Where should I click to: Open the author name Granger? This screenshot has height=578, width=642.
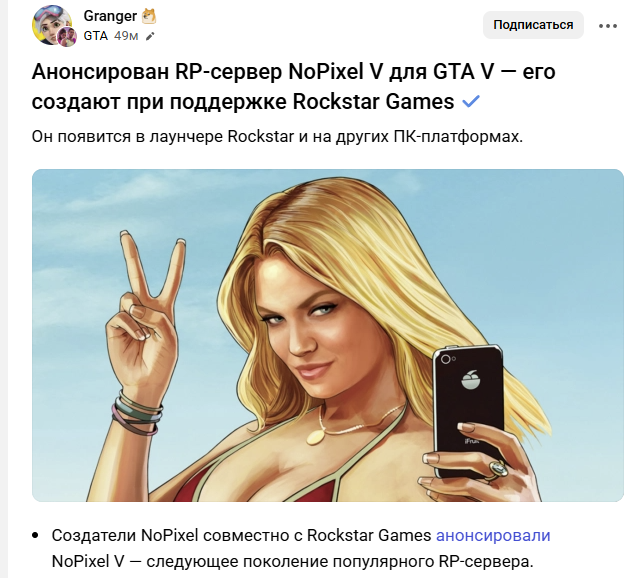[x=110, y=16]
